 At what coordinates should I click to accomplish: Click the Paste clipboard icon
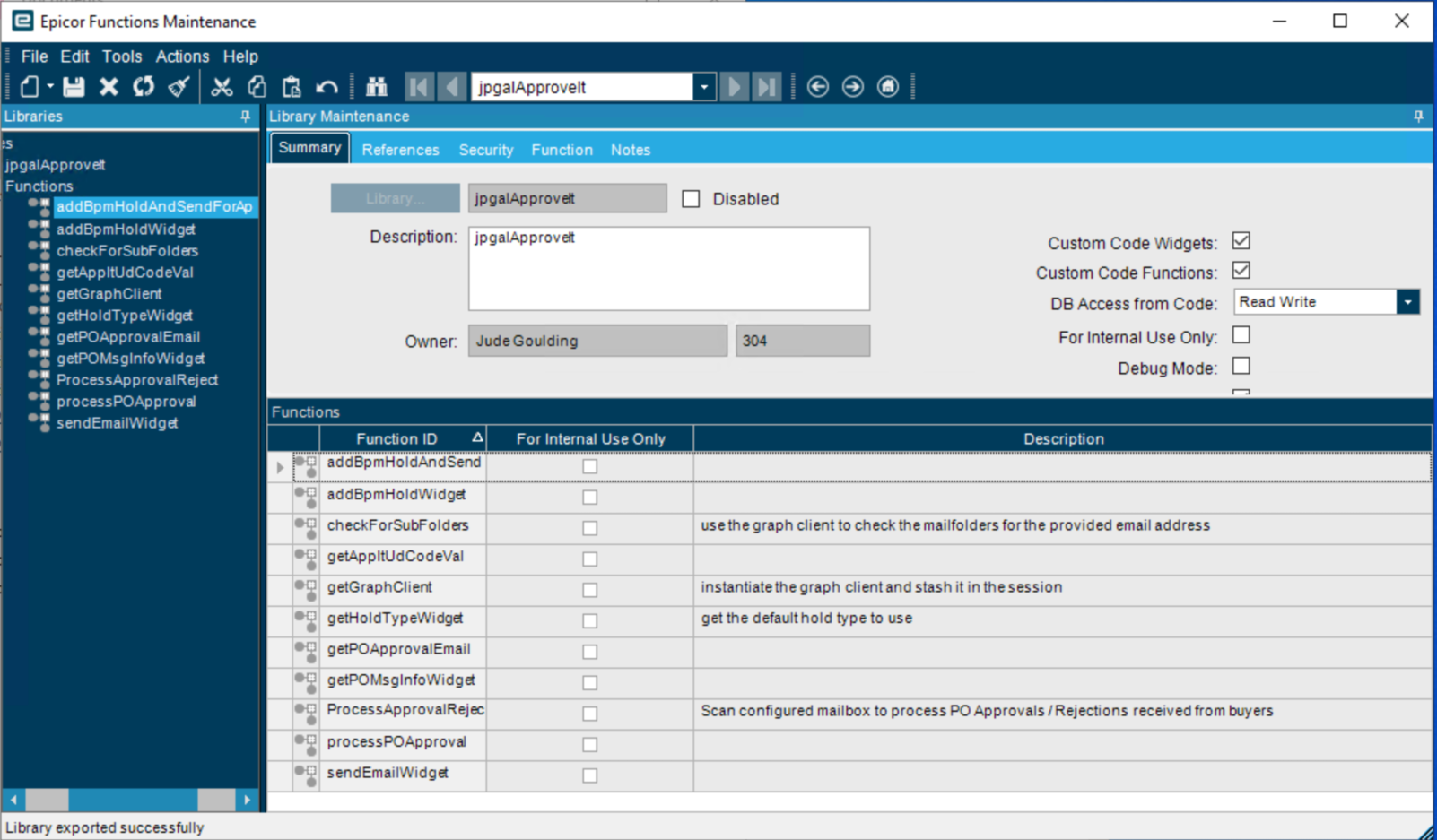pos(292,87)
